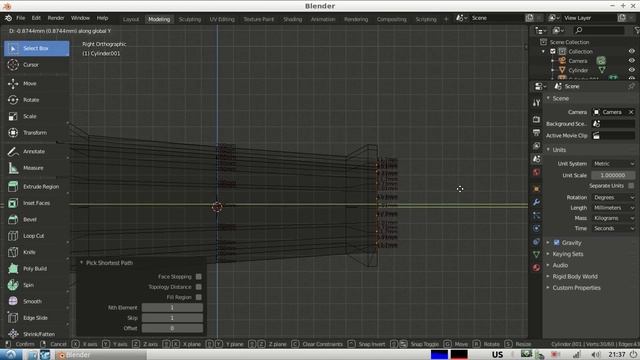Open the File menu

point(20,18)
